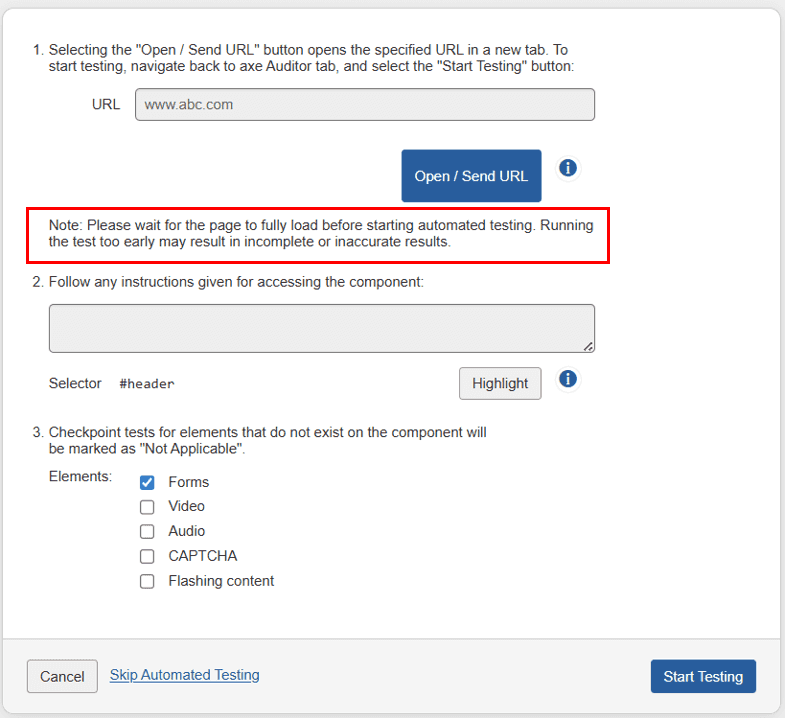Click the URL field showing www.abc.com

[x=364, y=104]
